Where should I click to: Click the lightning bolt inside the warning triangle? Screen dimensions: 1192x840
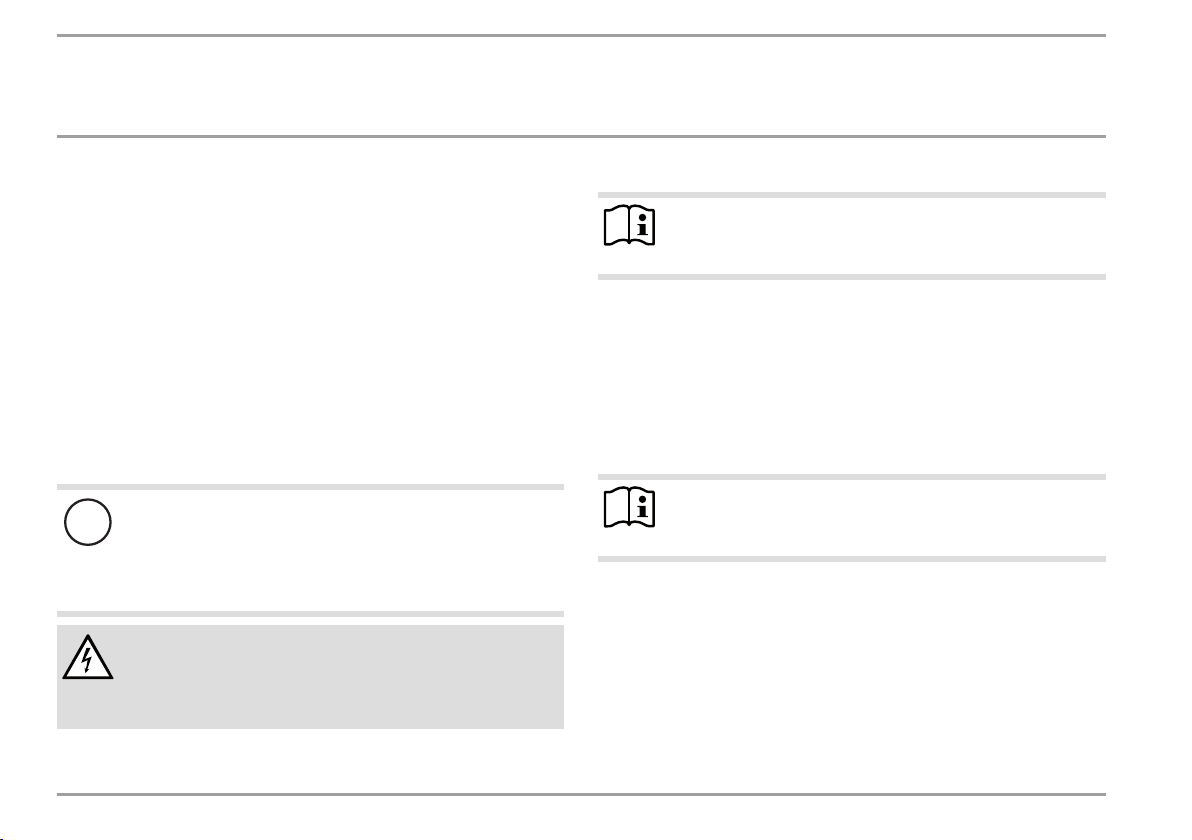click(87, 660)
